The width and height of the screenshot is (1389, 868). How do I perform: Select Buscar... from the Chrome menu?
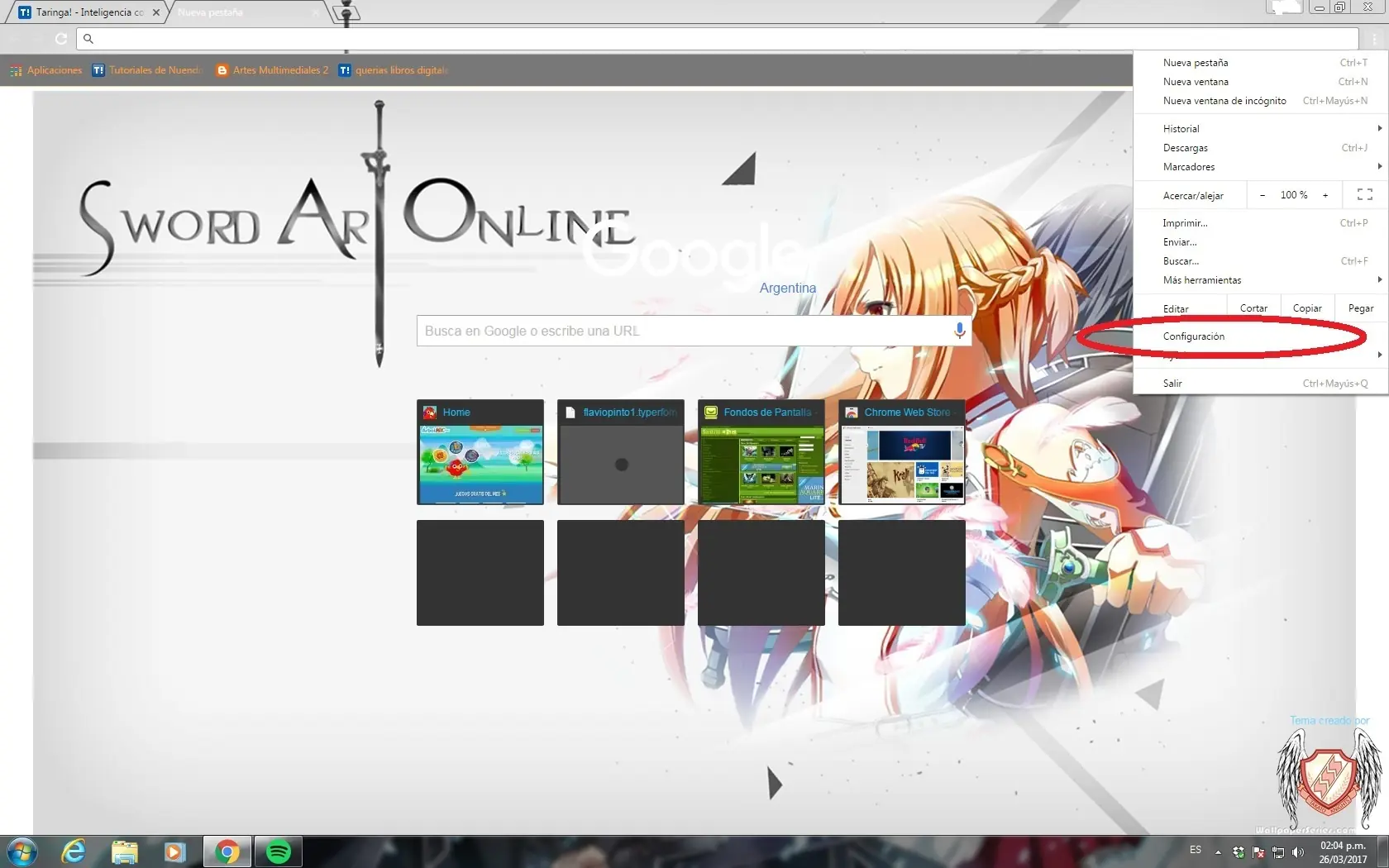[1261, 261]
